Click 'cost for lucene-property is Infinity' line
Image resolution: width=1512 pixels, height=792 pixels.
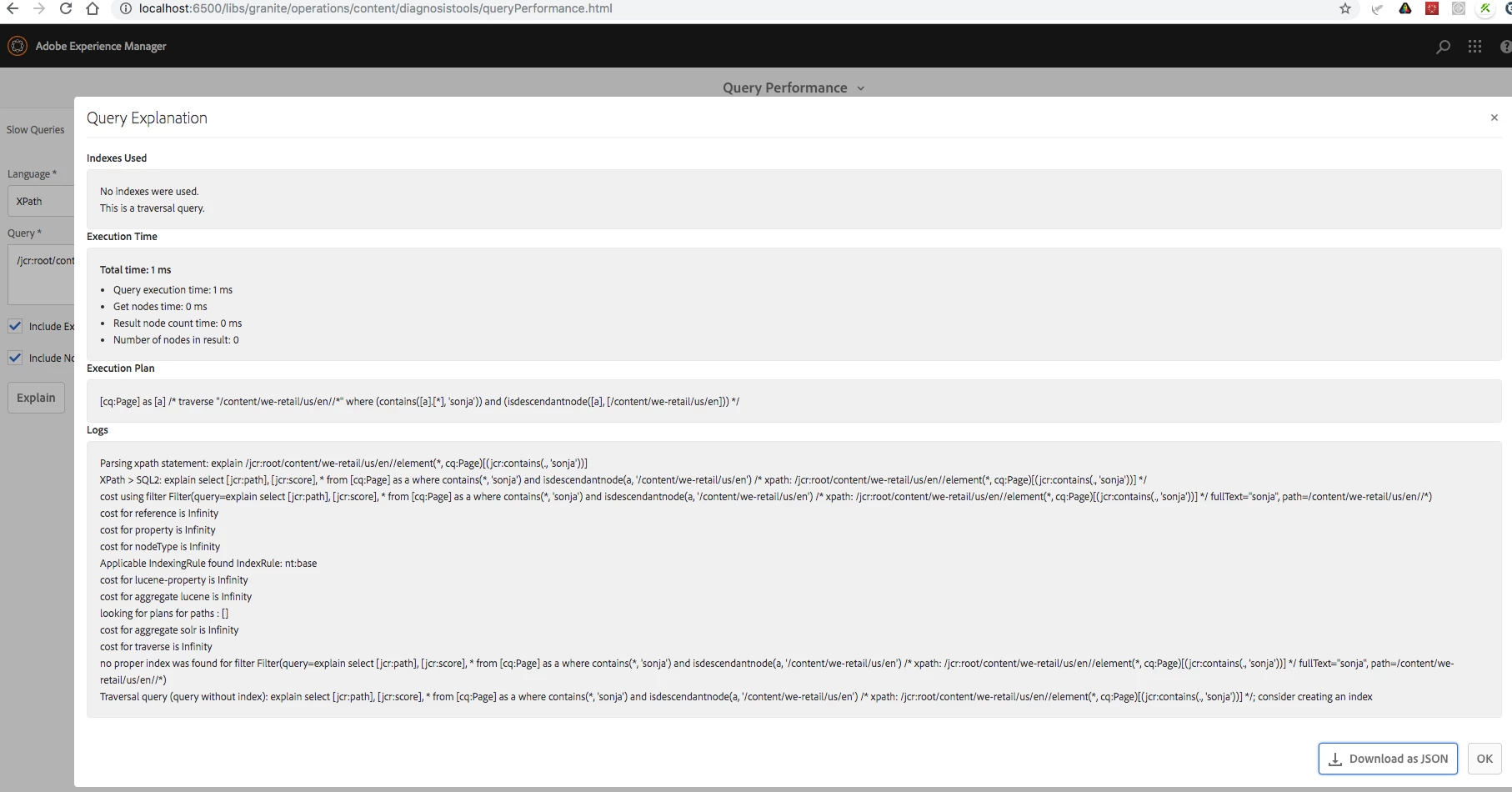click(174, 579)
